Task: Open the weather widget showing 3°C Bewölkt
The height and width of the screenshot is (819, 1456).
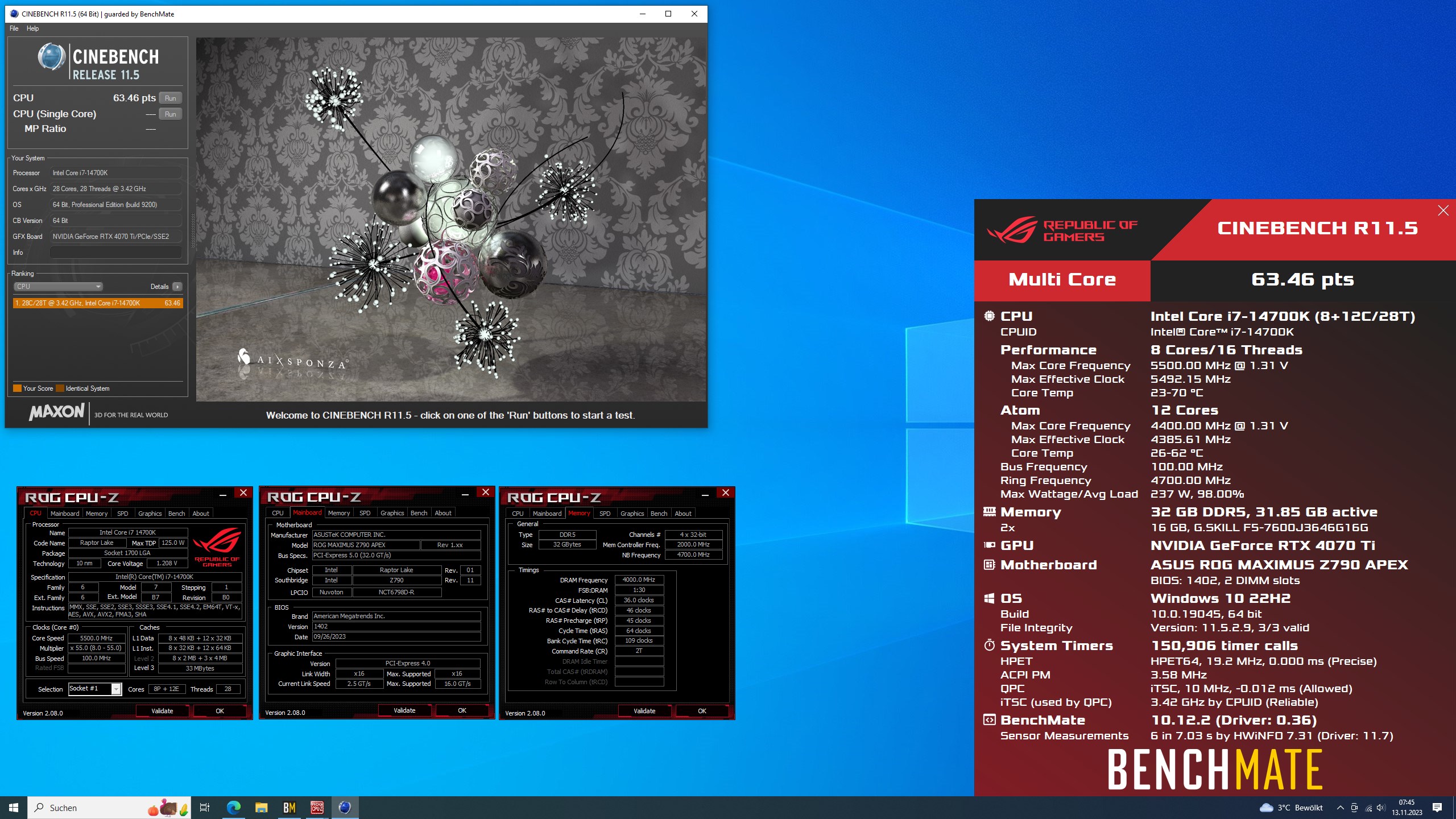Action: pyautogui.click(x=1291, y=808)
